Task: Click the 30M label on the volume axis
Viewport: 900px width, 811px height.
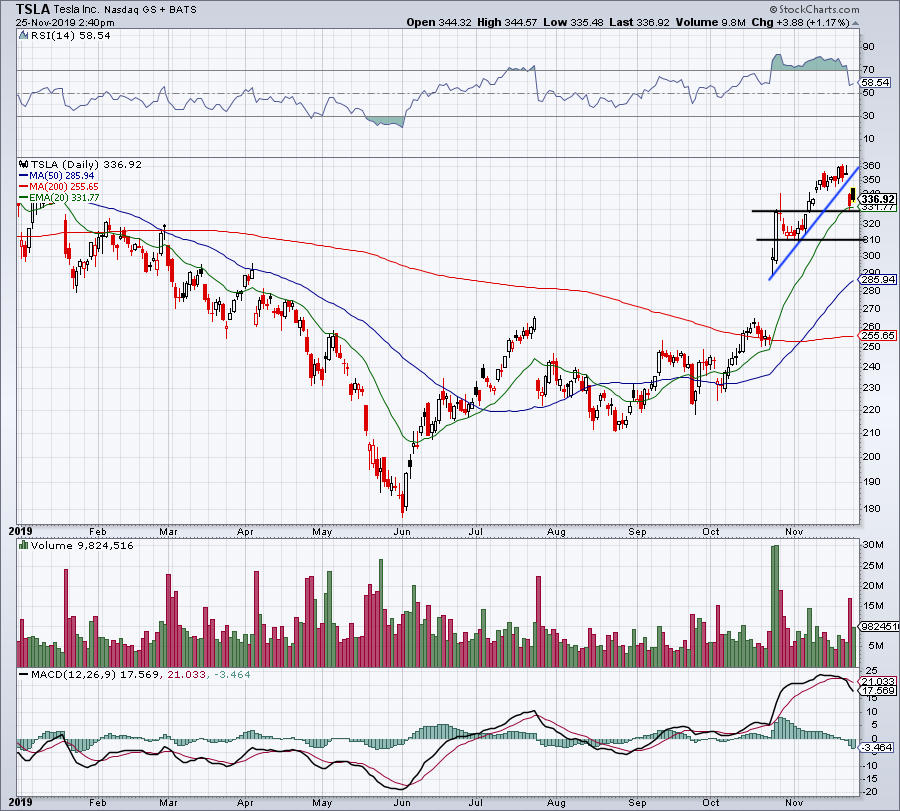Action: click(873, 544)
